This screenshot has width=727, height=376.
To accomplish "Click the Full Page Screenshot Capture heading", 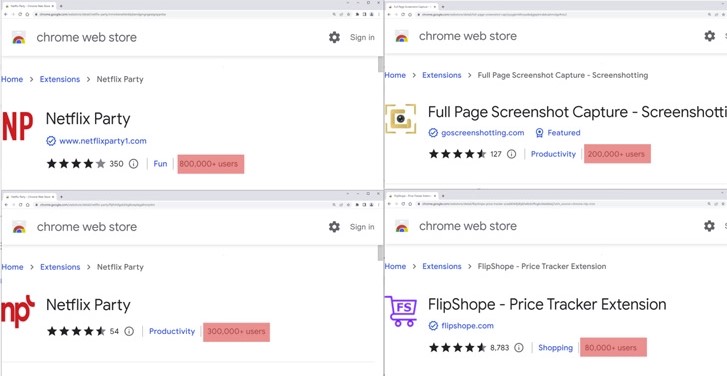I will [x=577, y=112].
